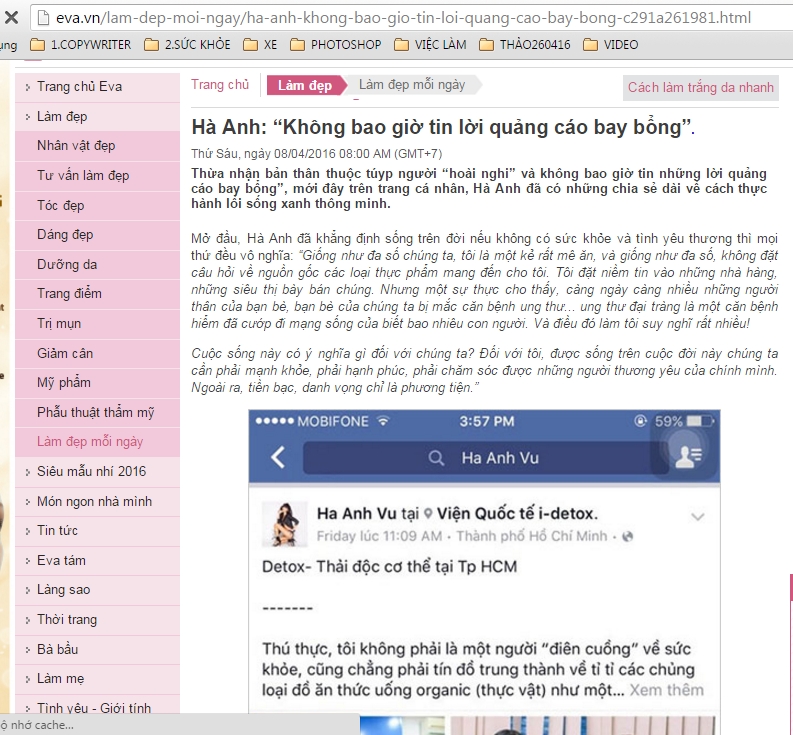Open the Thời trang section

98,620
